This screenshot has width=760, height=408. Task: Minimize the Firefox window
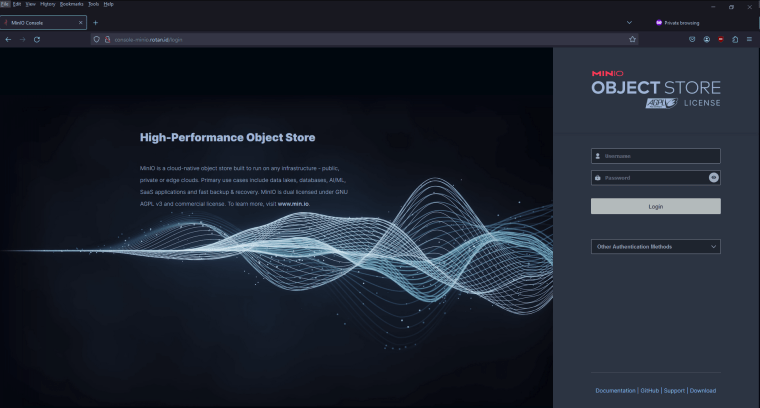pyautogui.click(x=713, y=7)
